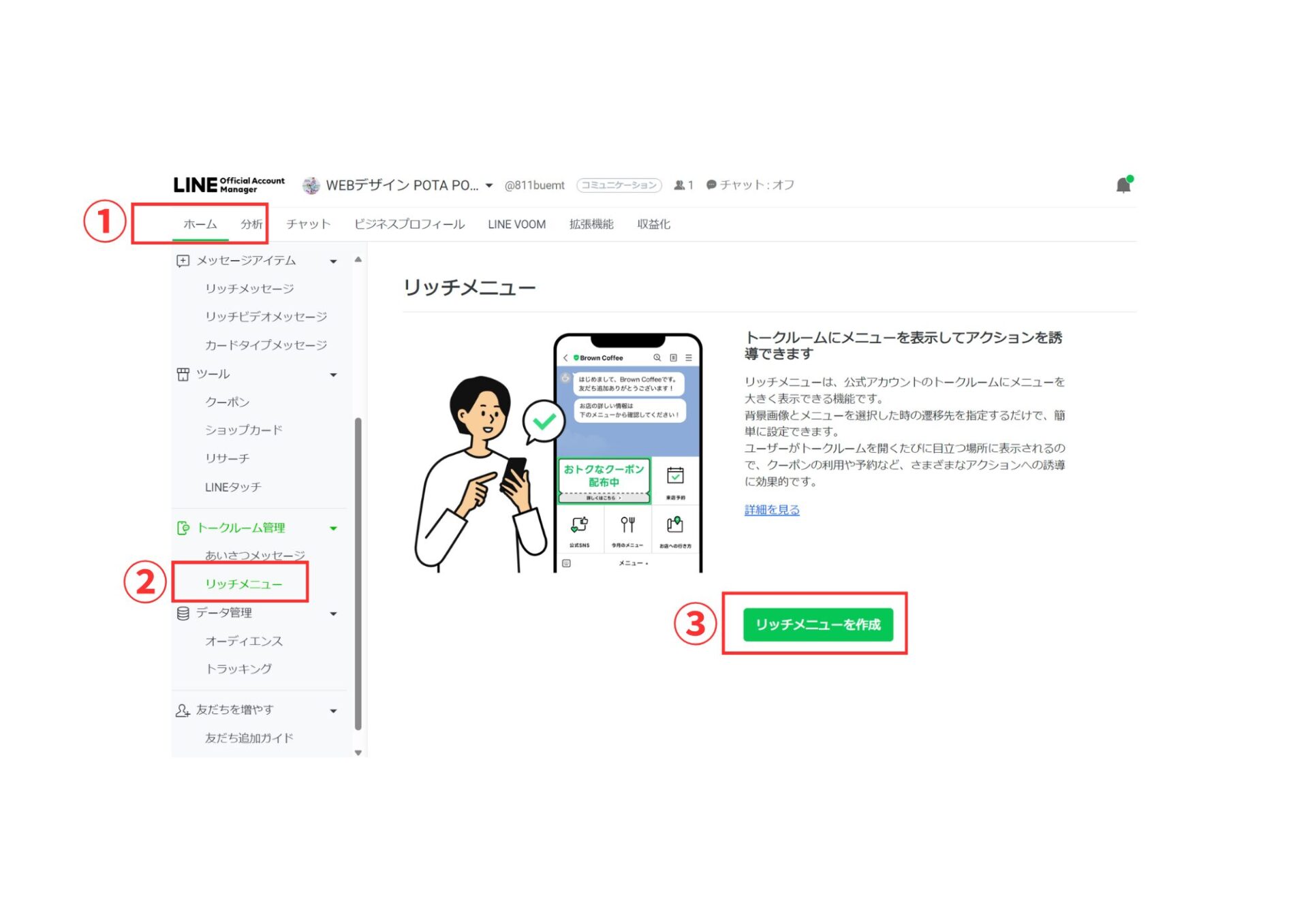The image size is (1308, 924).
Task: Click the account avatar next to WEBデザイン POTA
Action: pyautogui.click(x=310, y=185)
